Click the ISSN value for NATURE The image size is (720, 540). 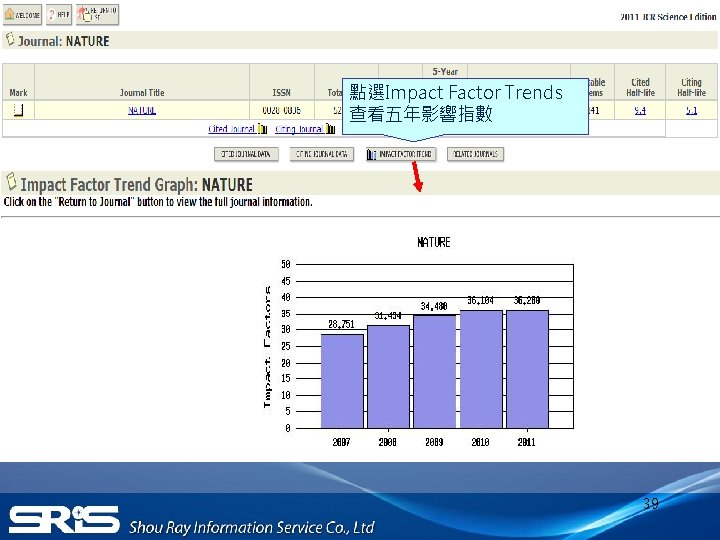281,110
